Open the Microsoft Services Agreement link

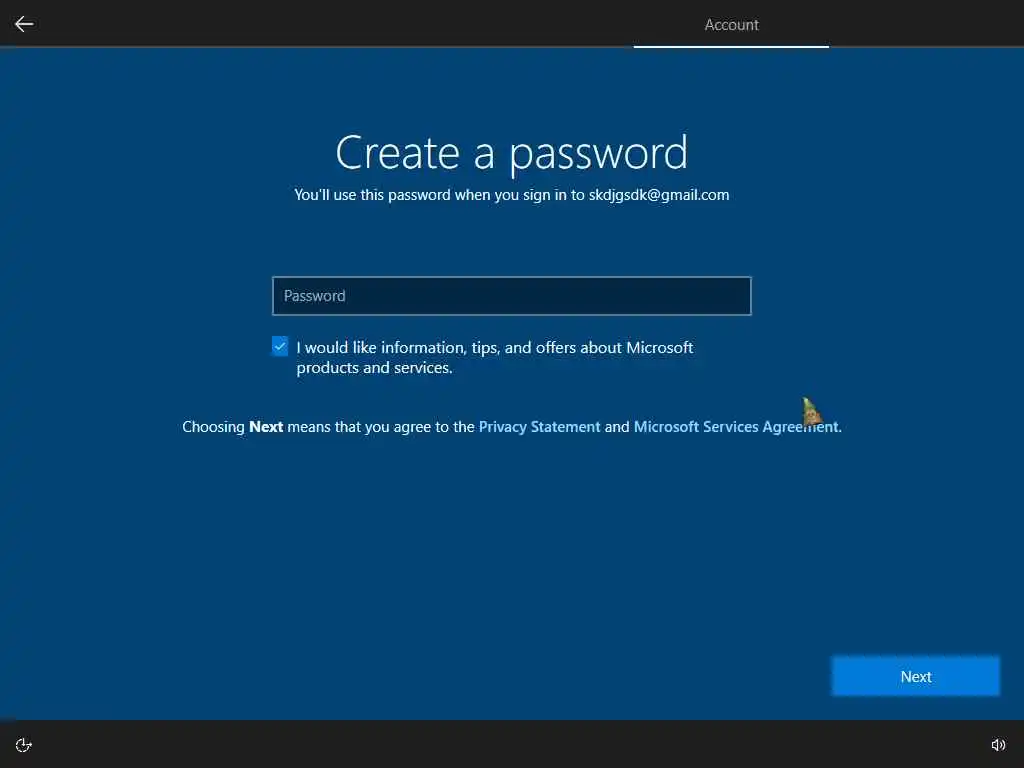737,426
